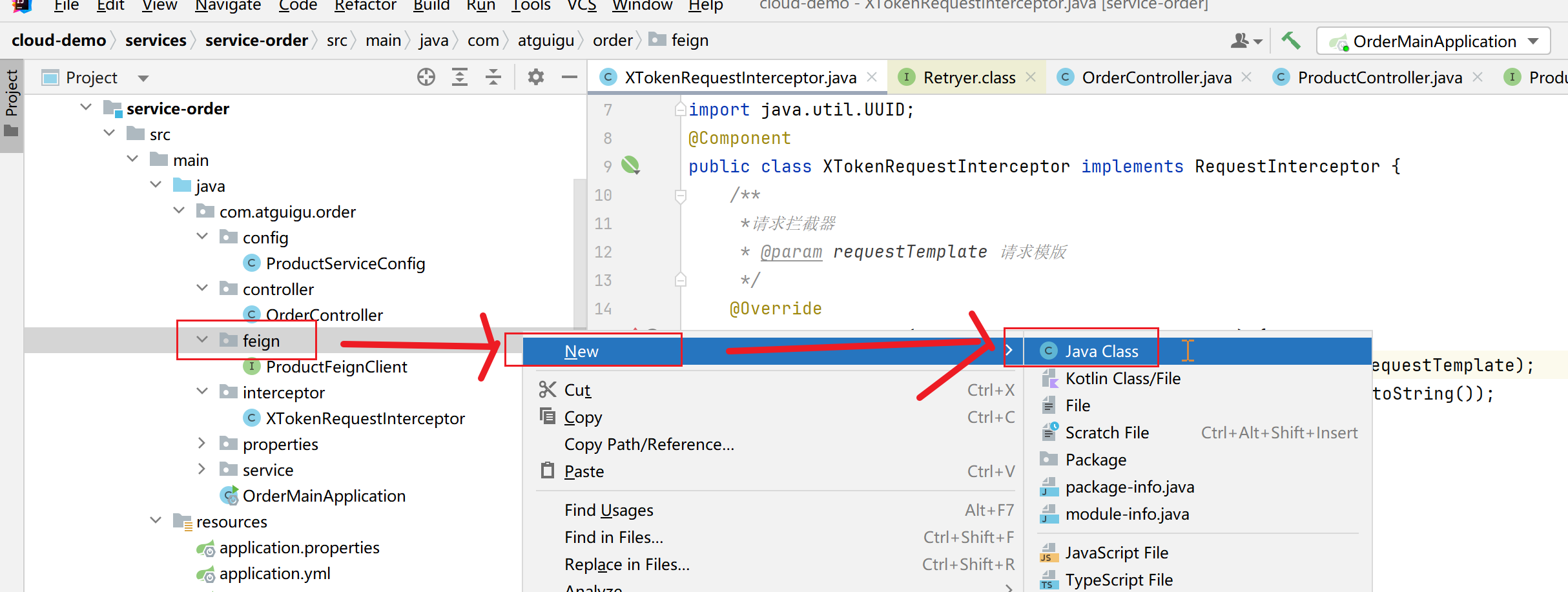Open the OrderMainApplication run configuration dropdown
The height and width of the screenshot is (592, 1568).
pos(1433,41)
